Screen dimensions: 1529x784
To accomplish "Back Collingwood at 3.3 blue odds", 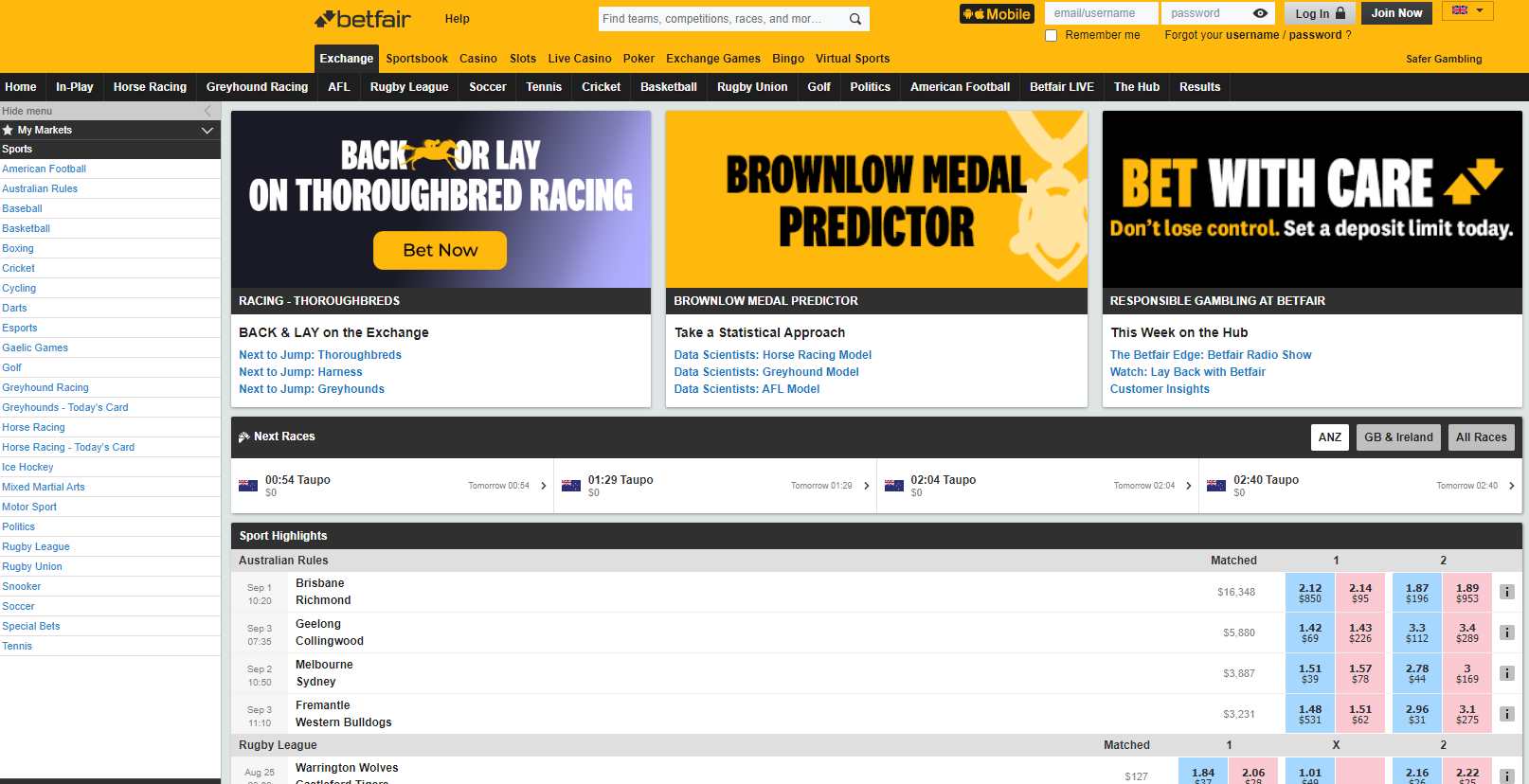I will (x=1417, y=633).
